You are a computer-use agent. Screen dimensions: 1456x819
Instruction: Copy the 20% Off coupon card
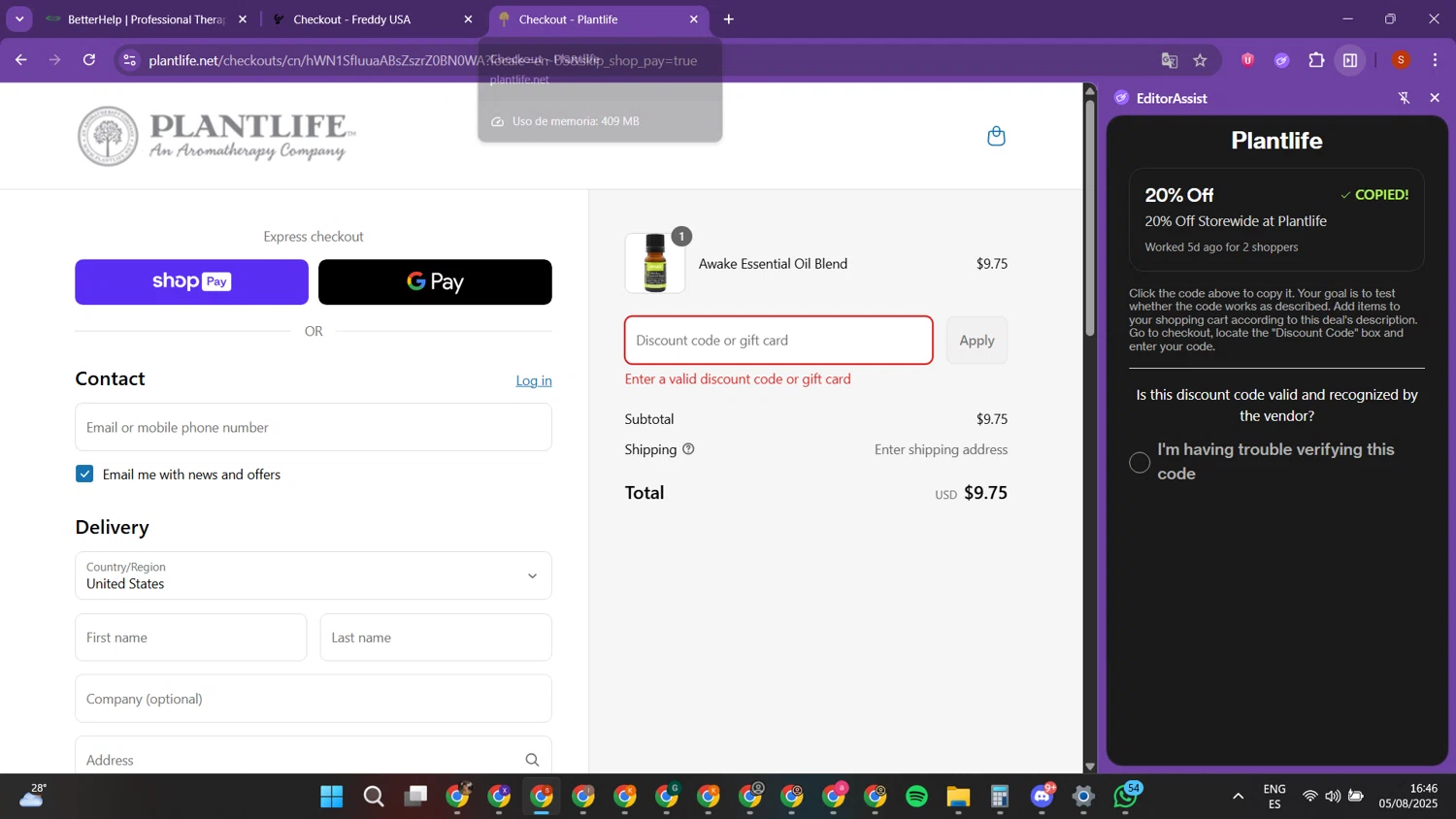[1276, 220]
